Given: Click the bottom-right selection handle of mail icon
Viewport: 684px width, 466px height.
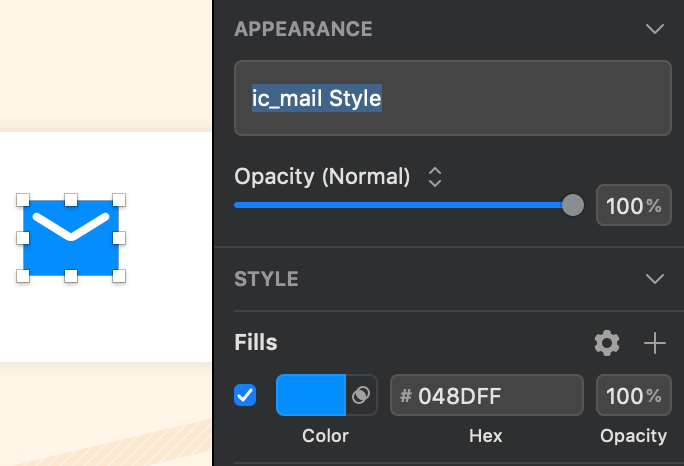Looking at the screenshot, I should [x=119, y=275].
